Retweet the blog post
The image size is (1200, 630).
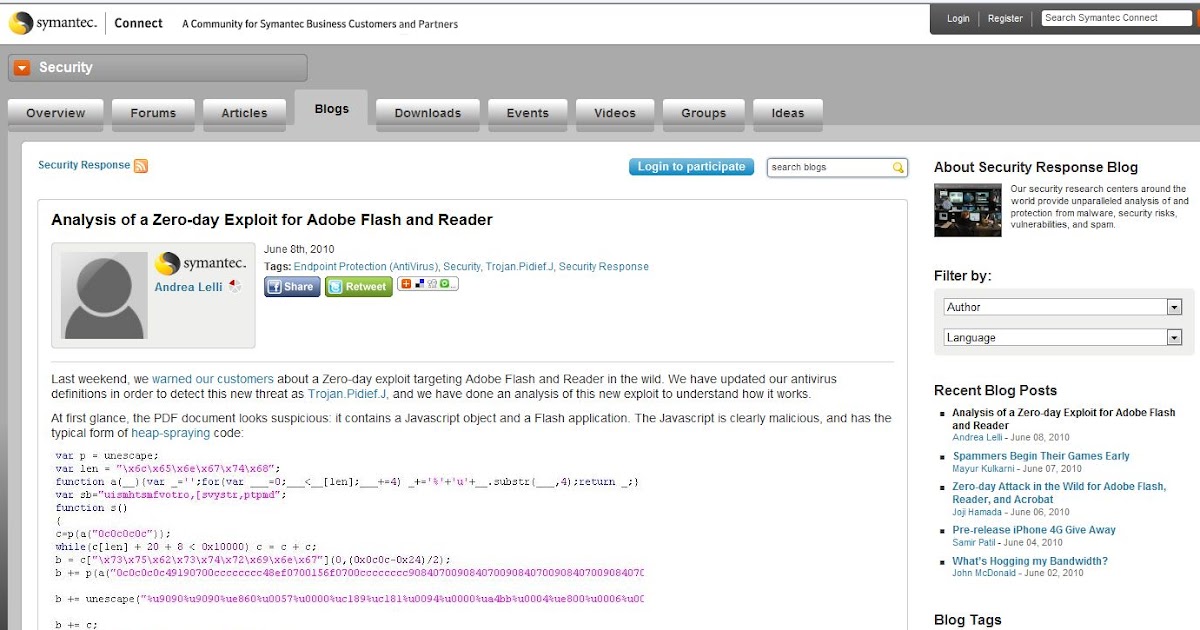(x=359, y=287)
